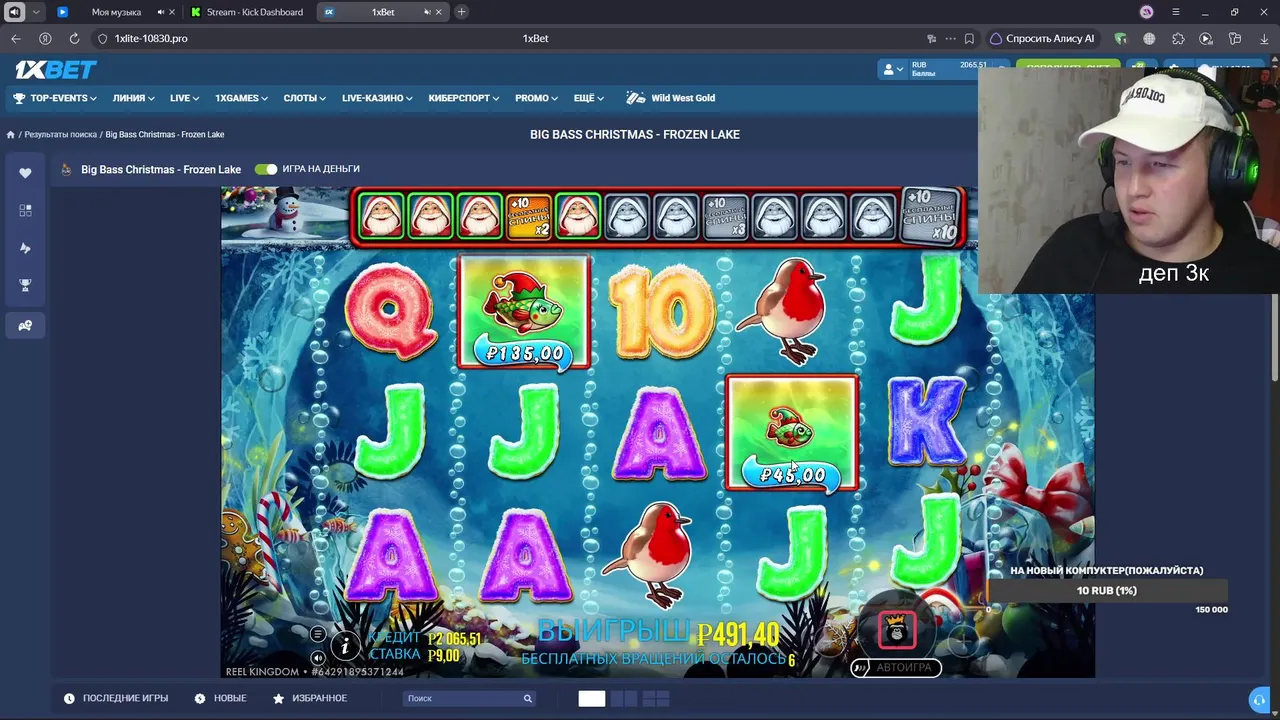
Task: Click the ₽2 065,51 credit value
Action: coord(455,639)
